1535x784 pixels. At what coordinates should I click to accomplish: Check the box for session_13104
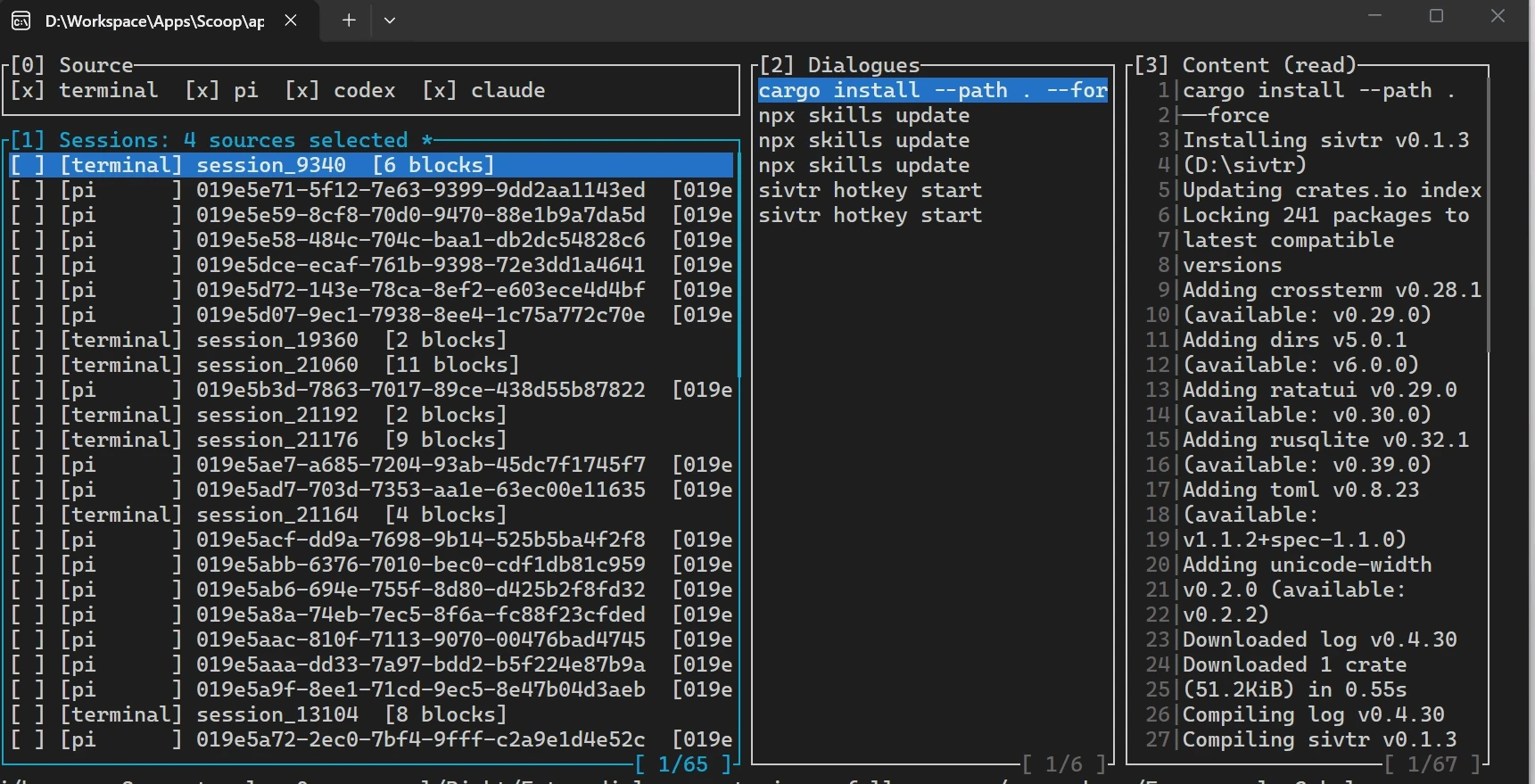click(27, 714)
